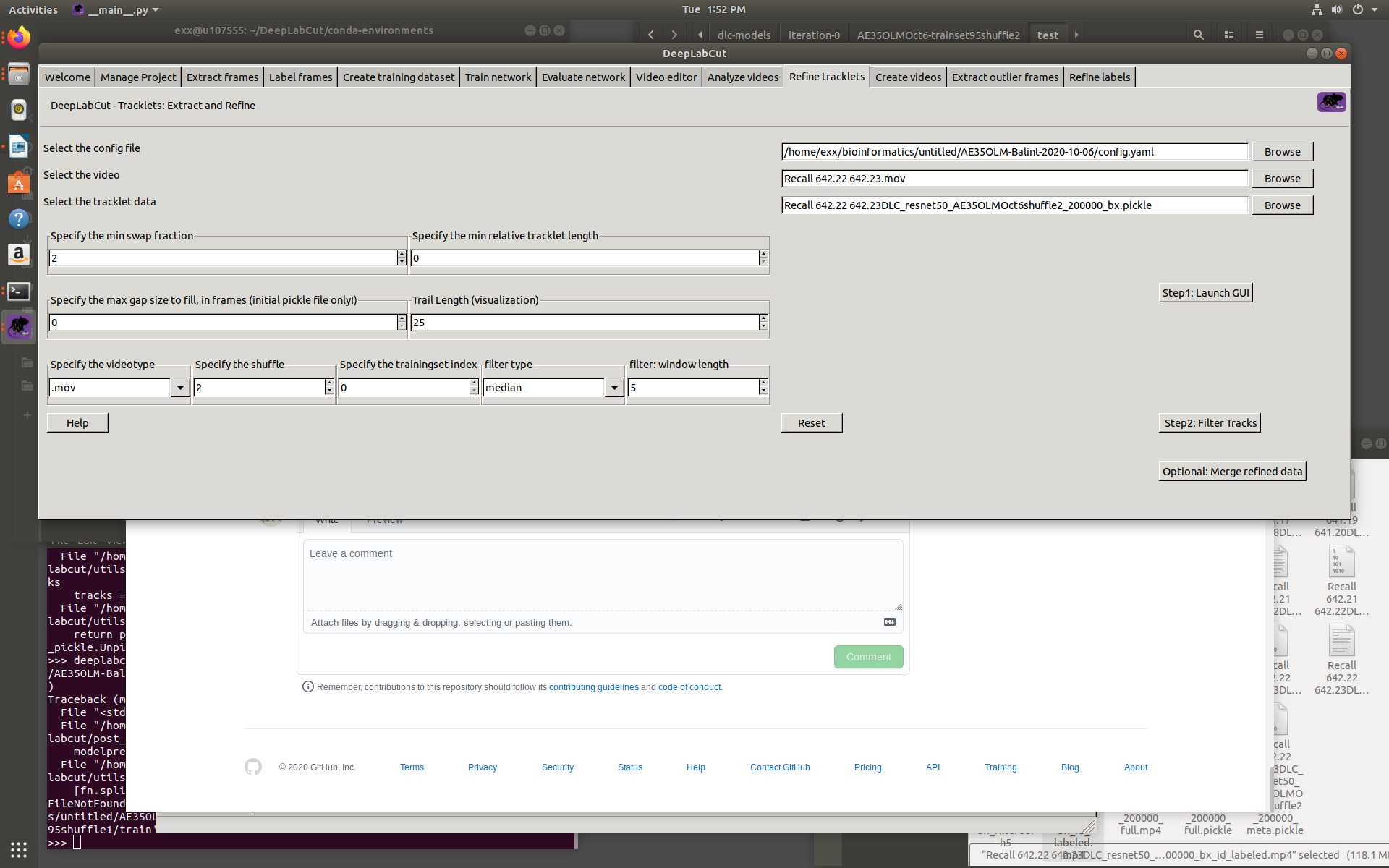Click the markdown icon in comment box

click(x=890, y=622)
